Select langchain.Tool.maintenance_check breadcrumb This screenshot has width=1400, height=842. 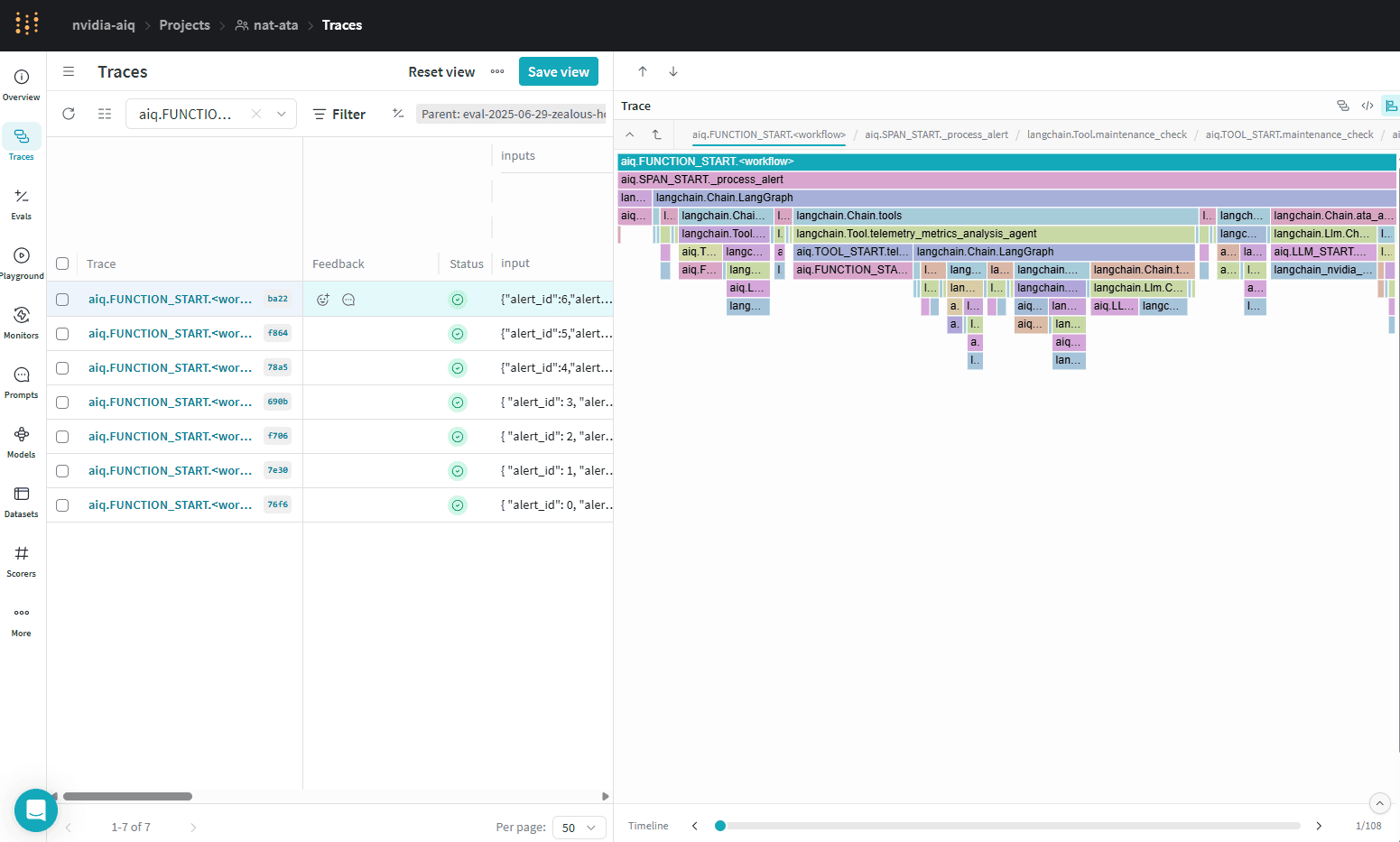click(1107, 134)
